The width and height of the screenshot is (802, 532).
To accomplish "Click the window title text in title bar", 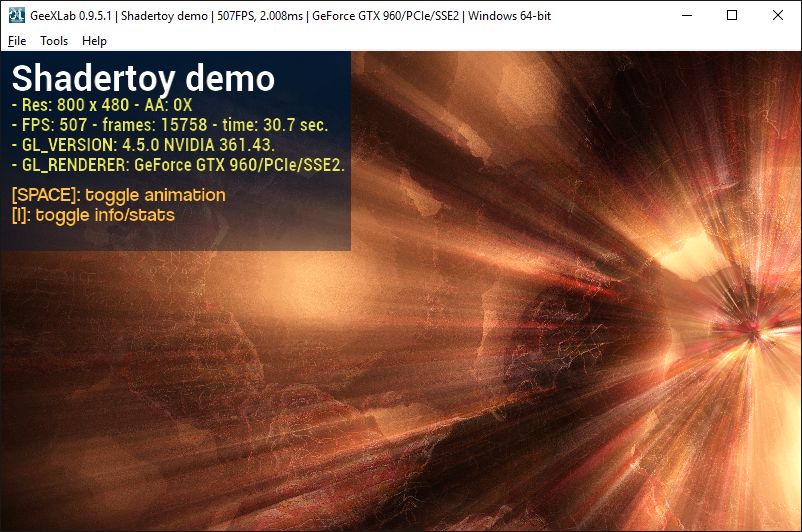I will pos(291,16).
